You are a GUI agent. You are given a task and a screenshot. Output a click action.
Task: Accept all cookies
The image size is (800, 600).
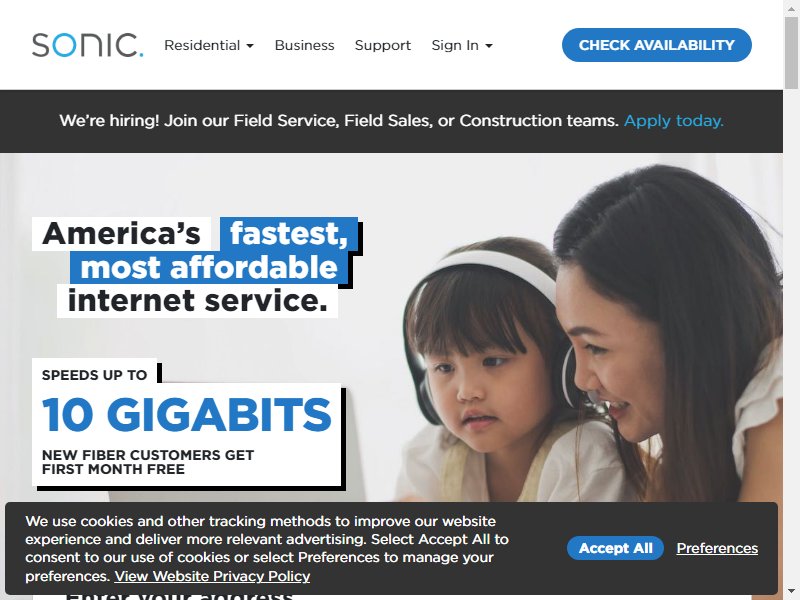615,548
